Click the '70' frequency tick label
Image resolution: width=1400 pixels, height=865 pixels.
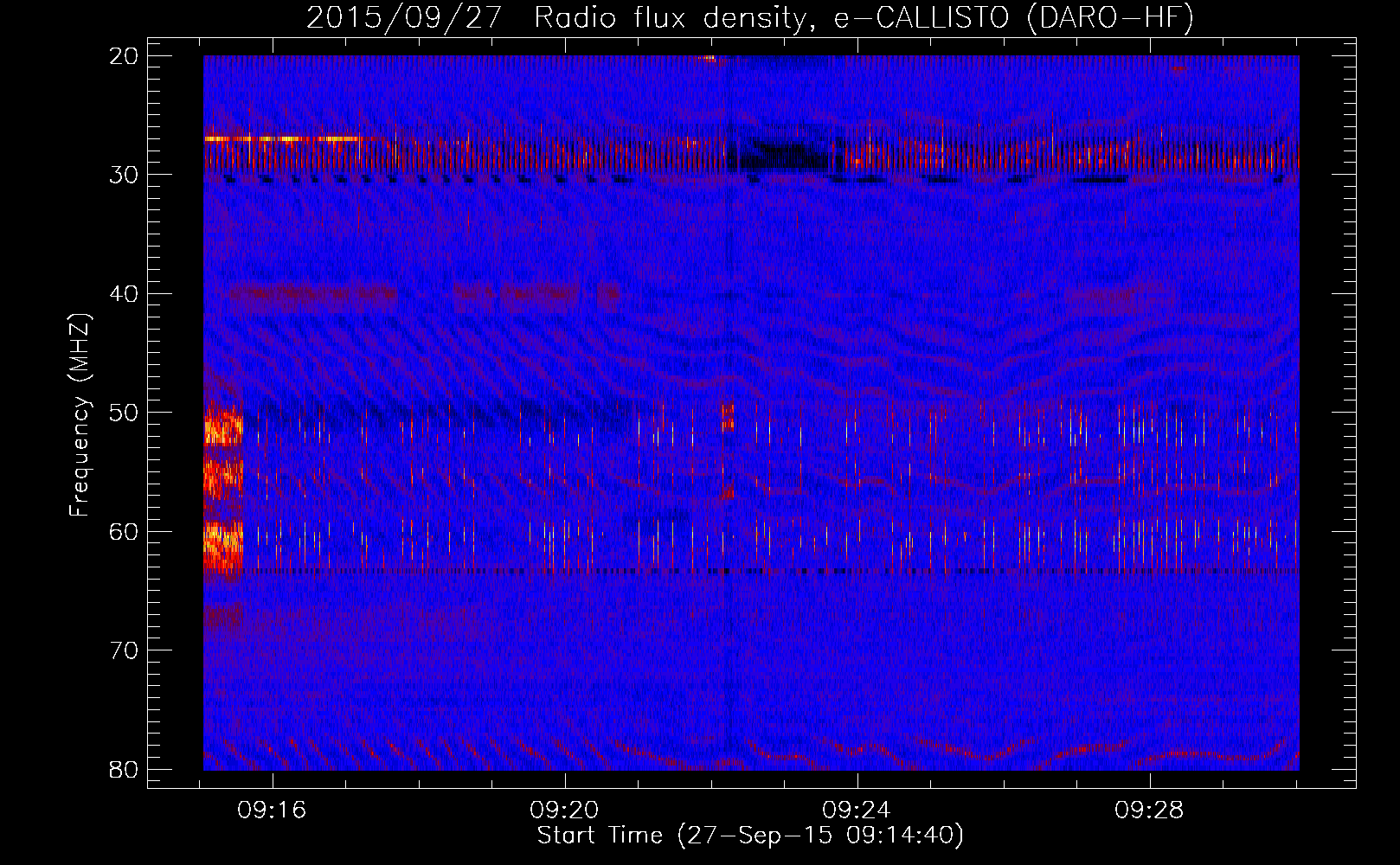point(124,650)
